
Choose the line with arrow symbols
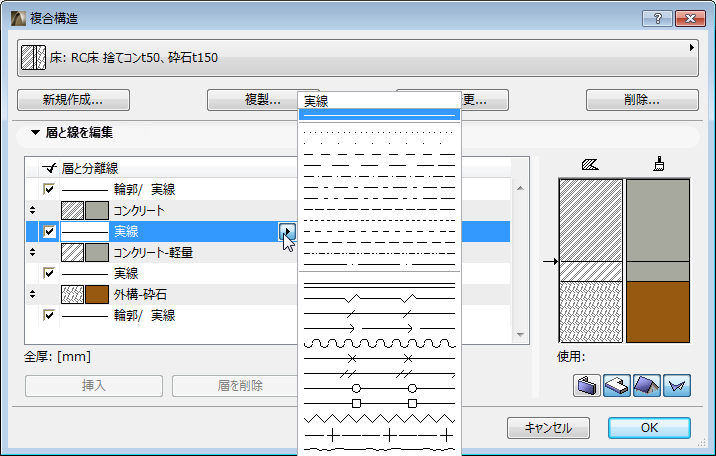coord(379,328)
